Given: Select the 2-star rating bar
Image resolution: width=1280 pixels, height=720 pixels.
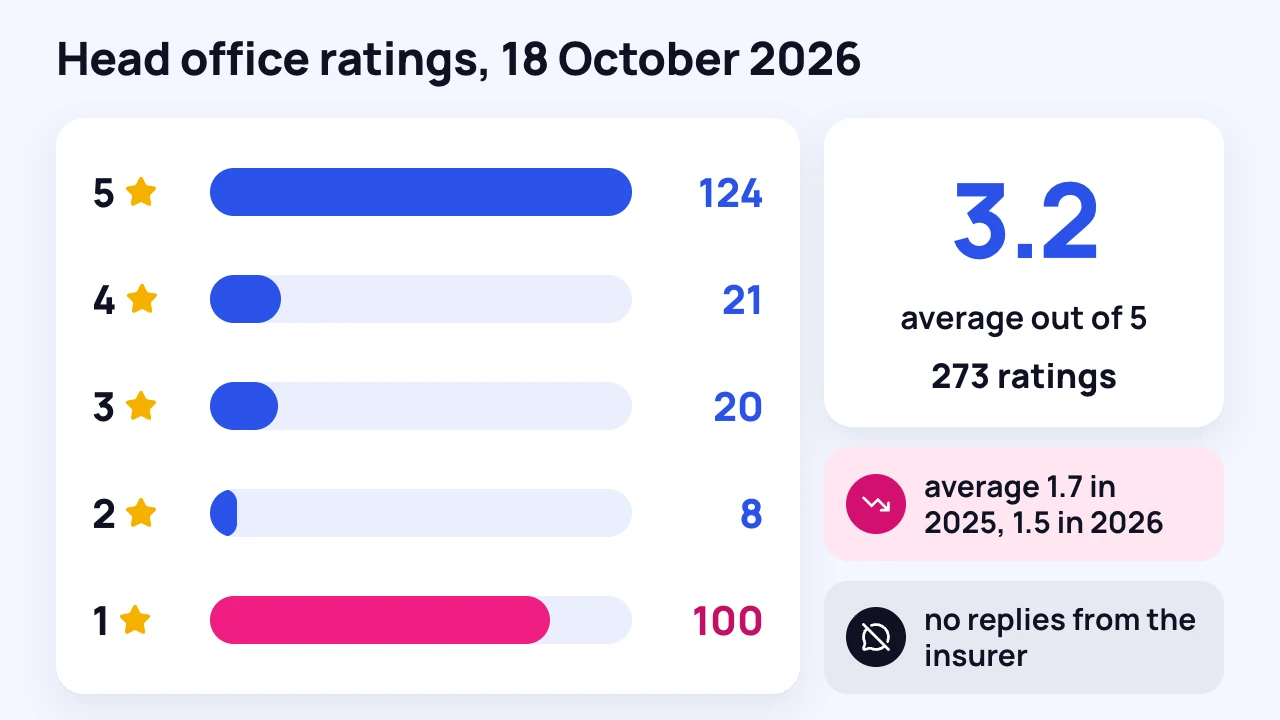Looking at the screenshot, I should pos(421,513).
